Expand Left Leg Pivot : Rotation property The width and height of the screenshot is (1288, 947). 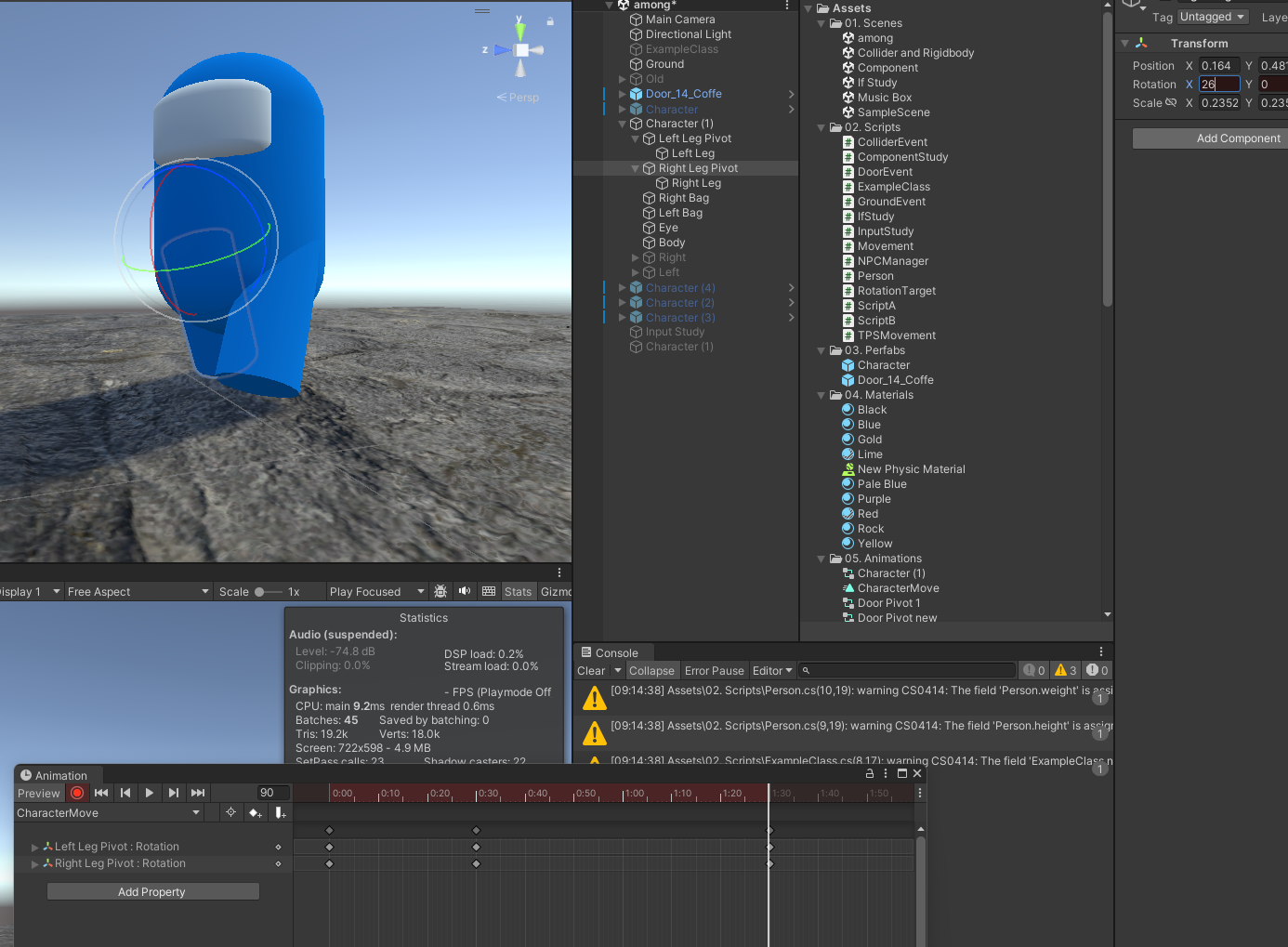[x=35, y=847]
